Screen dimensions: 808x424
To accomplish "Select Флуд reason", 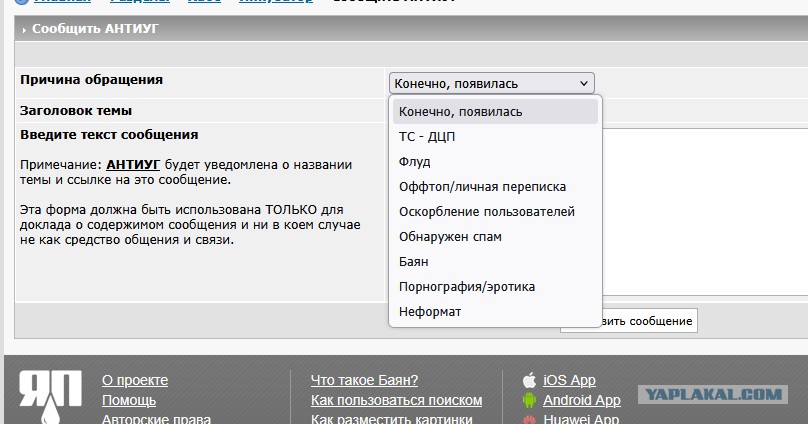I will pos(495,162).
